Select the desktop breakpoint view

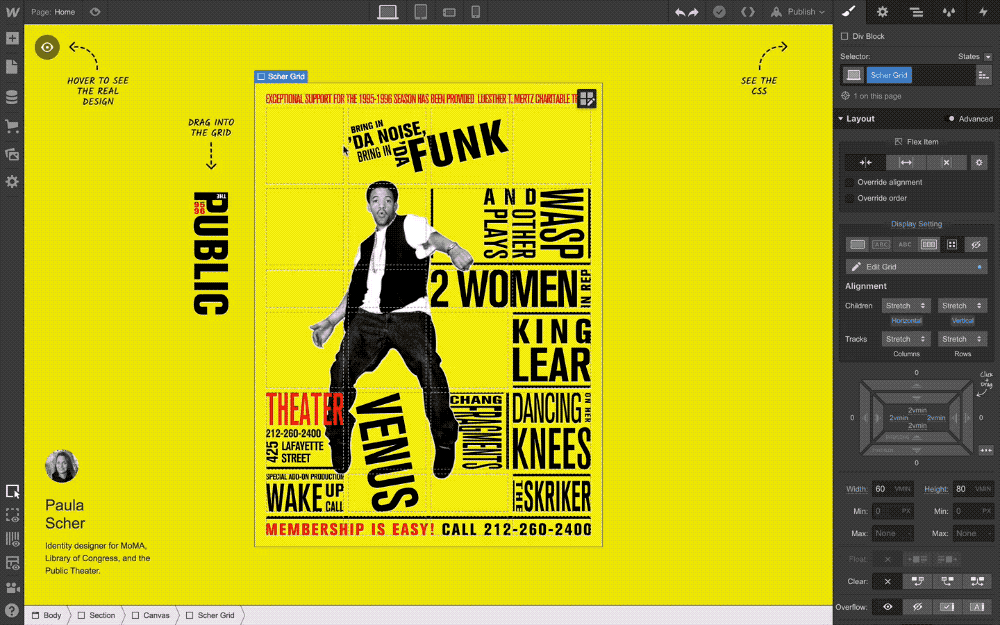[x=388, y=12]
